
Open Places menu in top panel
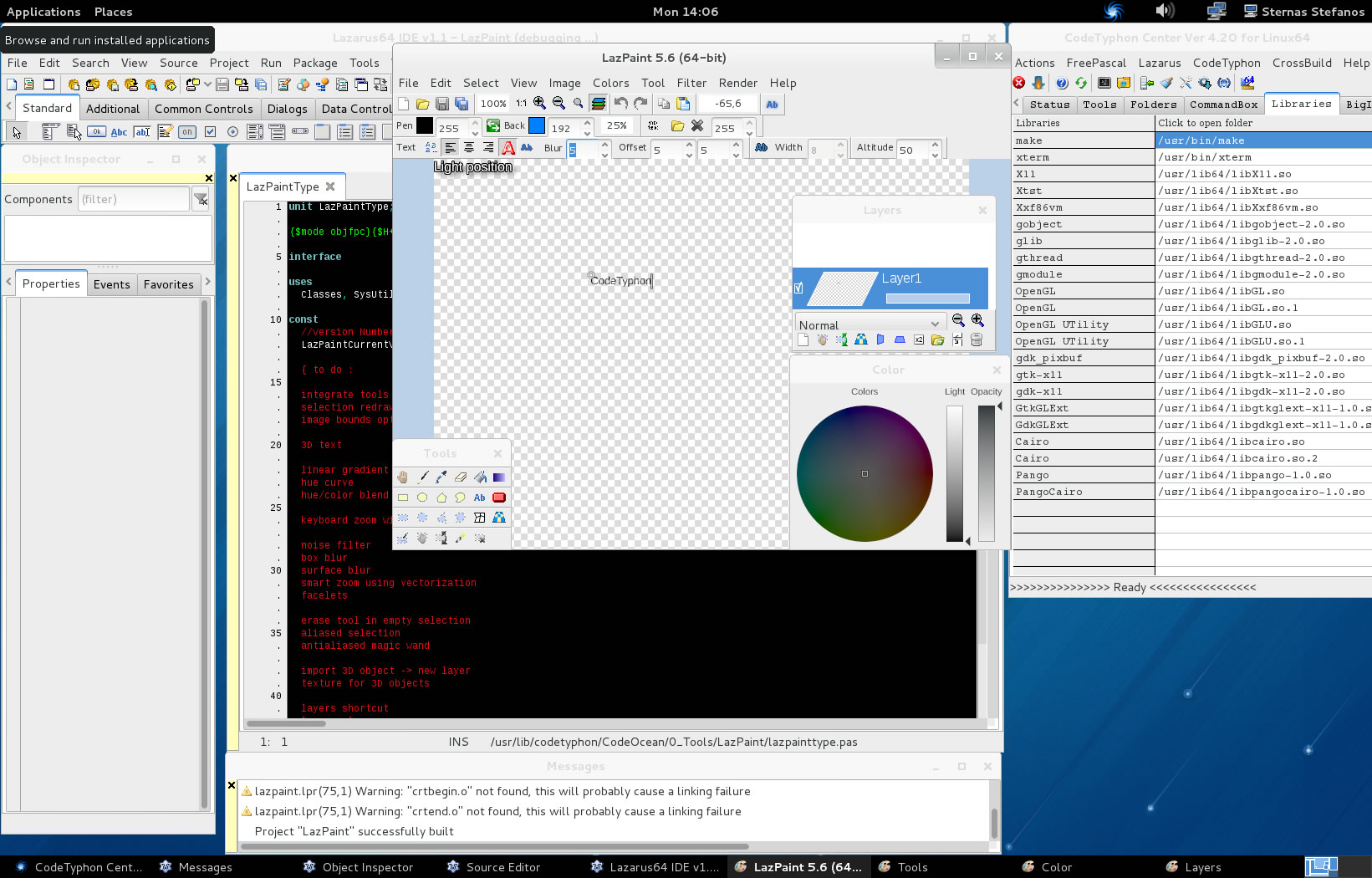[x=114, y=12]
